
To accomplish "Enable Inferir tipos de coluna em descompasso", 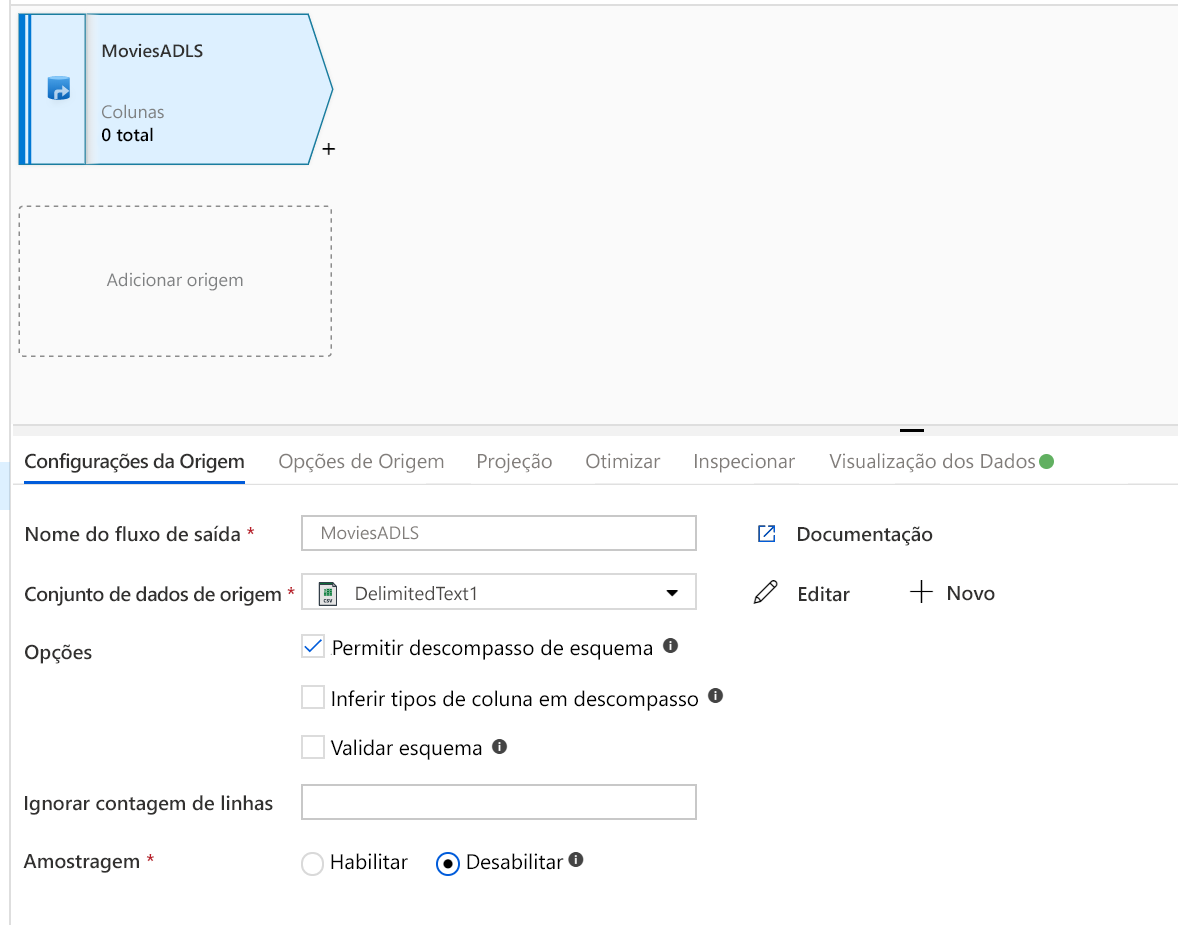I will tap(312, 697).
